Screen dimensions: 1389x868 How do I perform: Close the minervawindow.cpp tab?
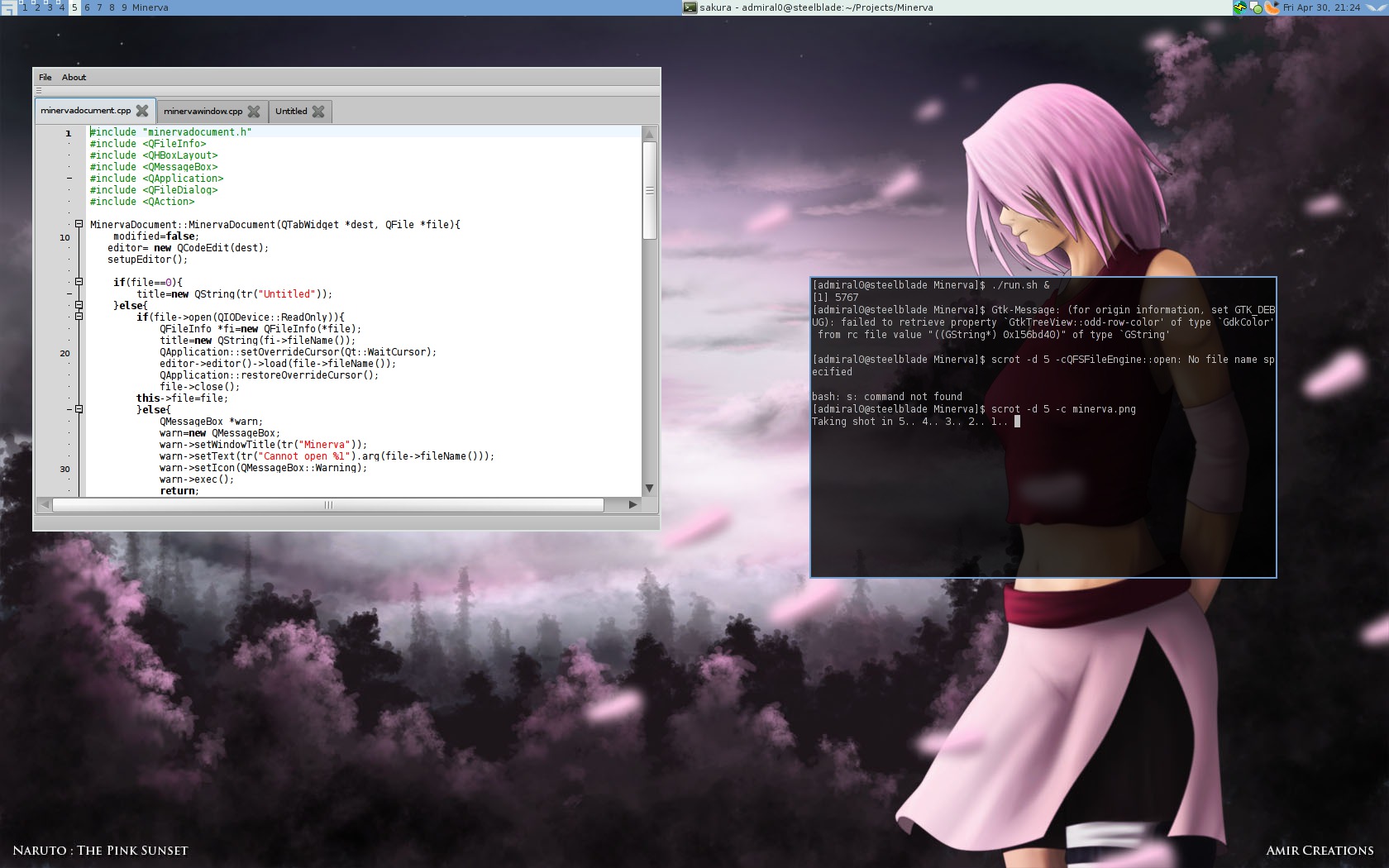coord(254,111)
